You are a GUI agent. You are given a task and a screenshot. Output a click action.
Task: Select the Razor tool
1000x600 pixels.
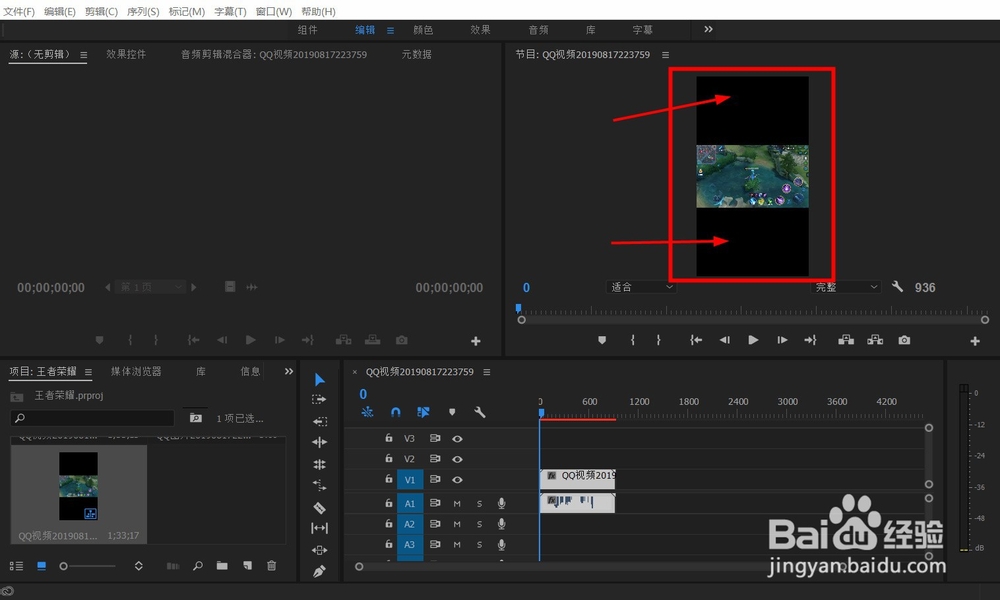[320, 508]
